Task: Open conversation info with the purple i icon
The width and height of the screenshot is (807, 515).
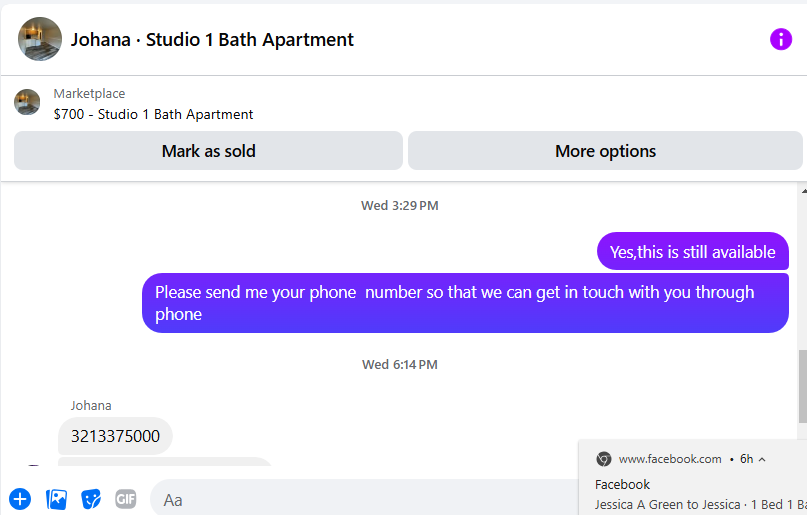Action: [780, 39]
